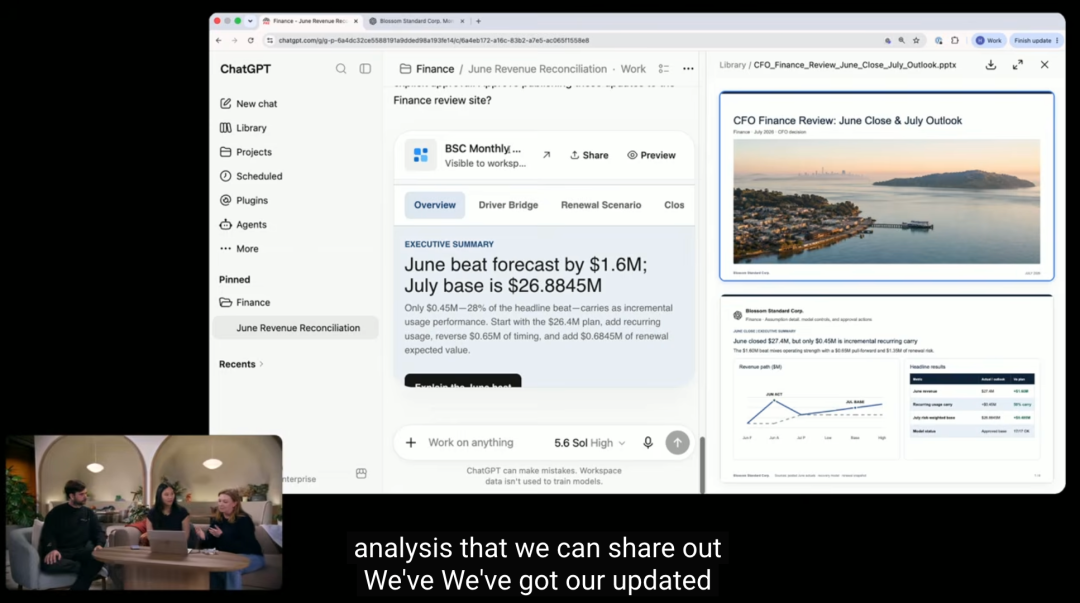Download the CFO Finance Review pptx
This screenshot has height=603, width=1080.
click(990, 65)
